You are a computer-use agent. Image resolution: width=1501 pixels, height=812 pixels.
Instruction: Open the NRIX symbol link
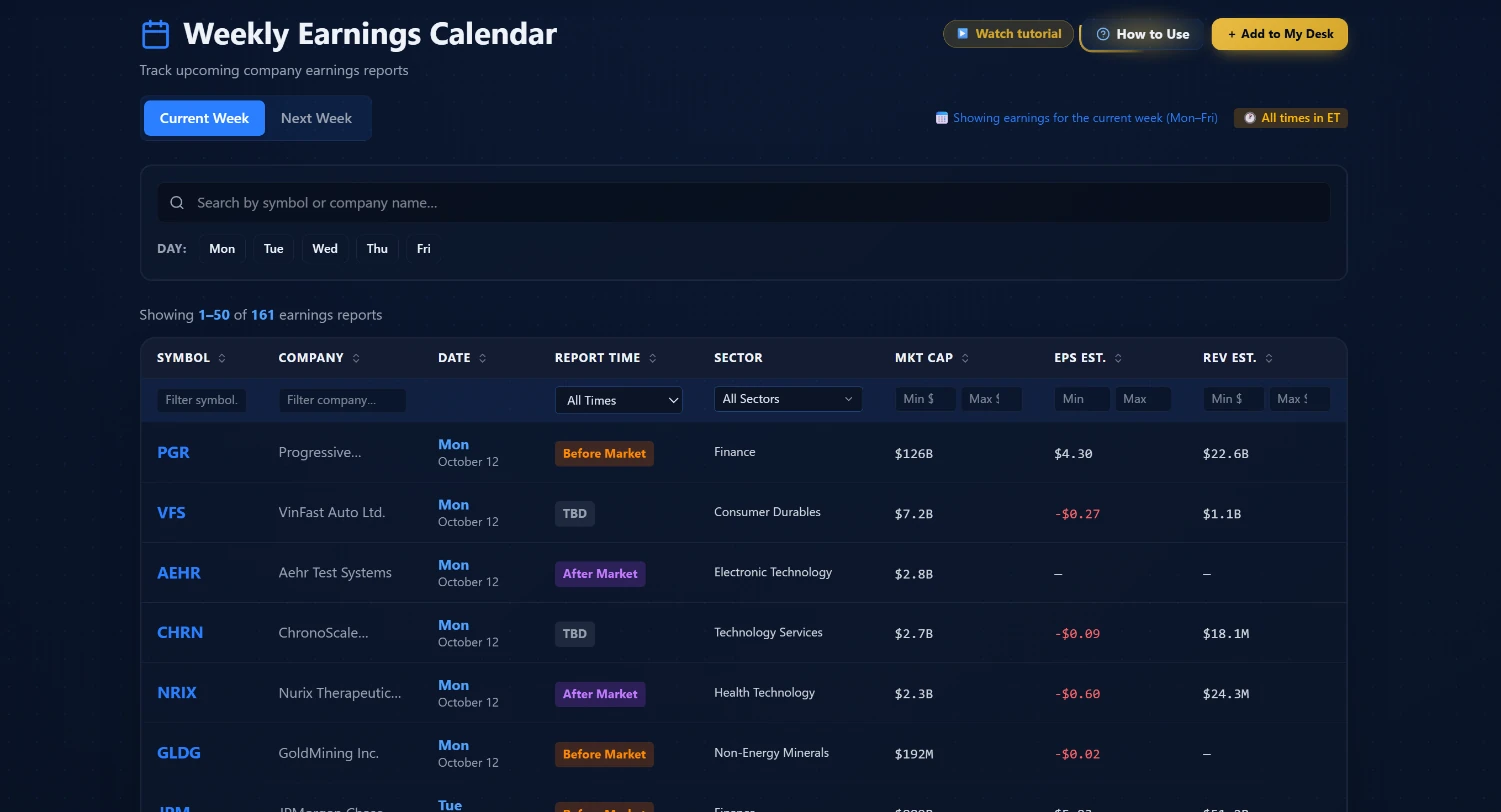pyautogui.click(x=177, y=693)
